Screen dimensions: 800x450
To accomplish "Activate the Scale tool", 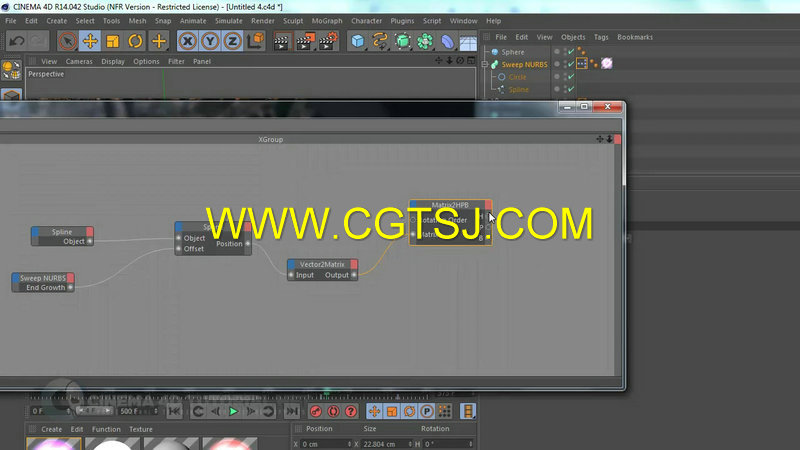I will coord(112,41).
